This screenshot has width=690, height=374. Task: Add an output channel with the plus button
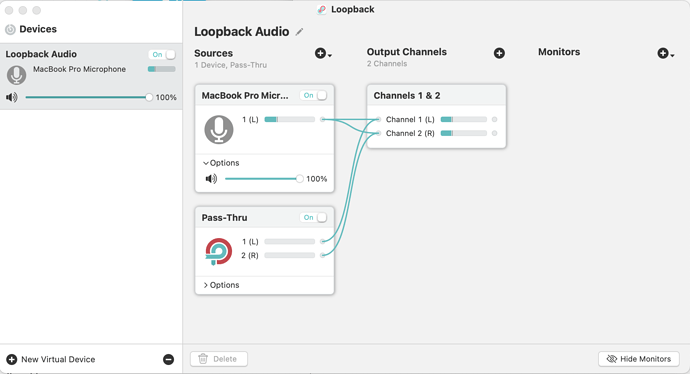pyautogui.click(x=499, y=53)
